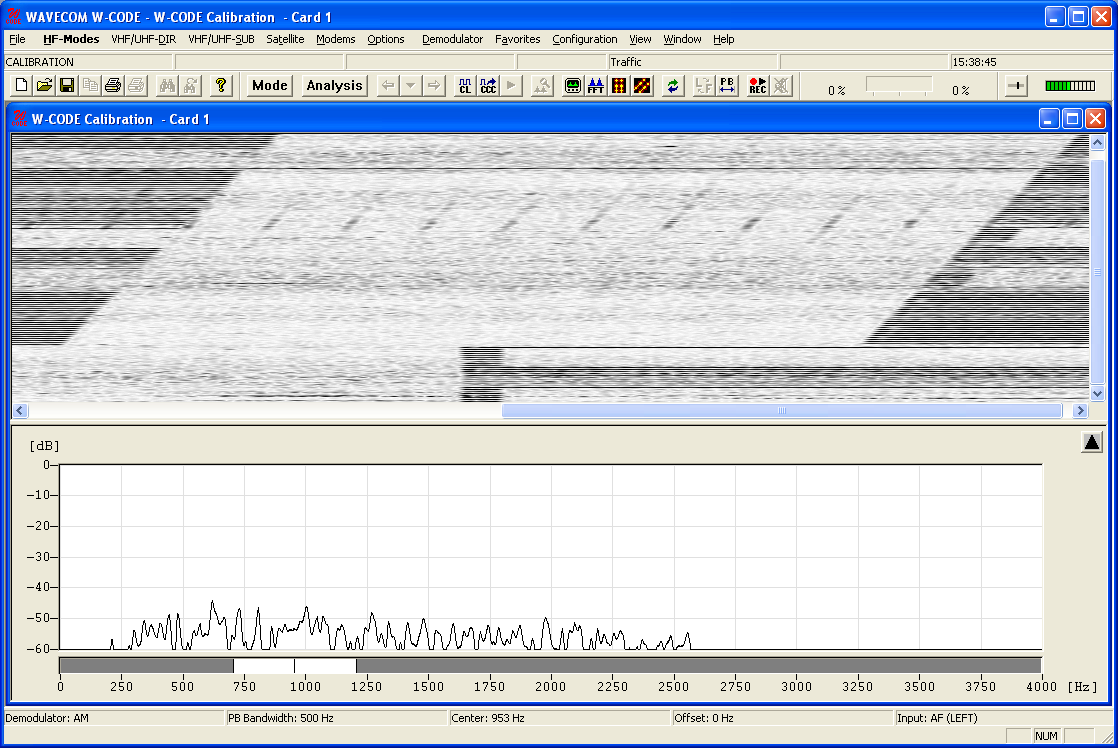
Task: Open the Satellite menu
Action: click(x=285, y=40)
